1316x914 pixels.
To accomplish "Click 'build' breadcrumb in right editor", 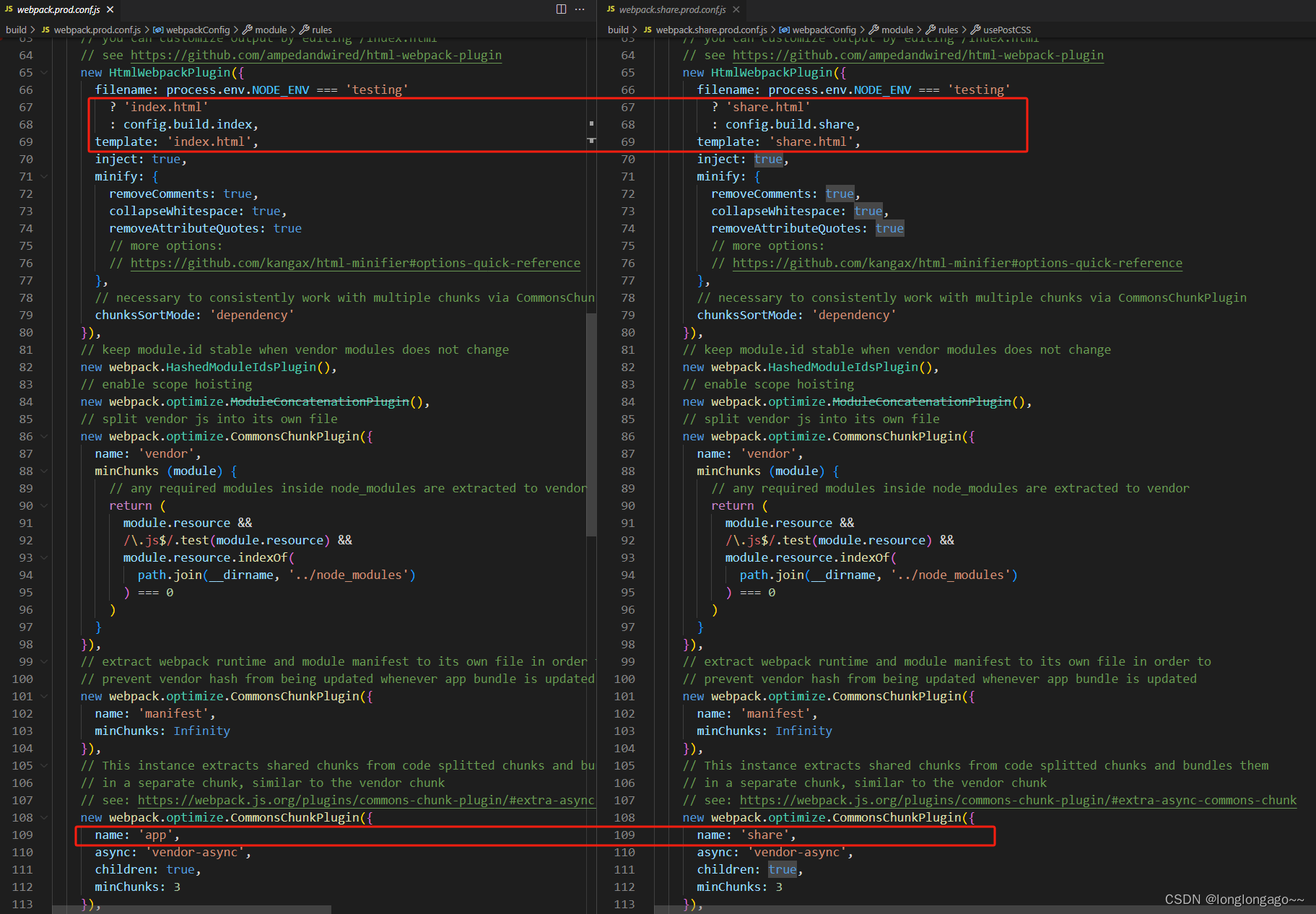I will (x=618, y=30).
